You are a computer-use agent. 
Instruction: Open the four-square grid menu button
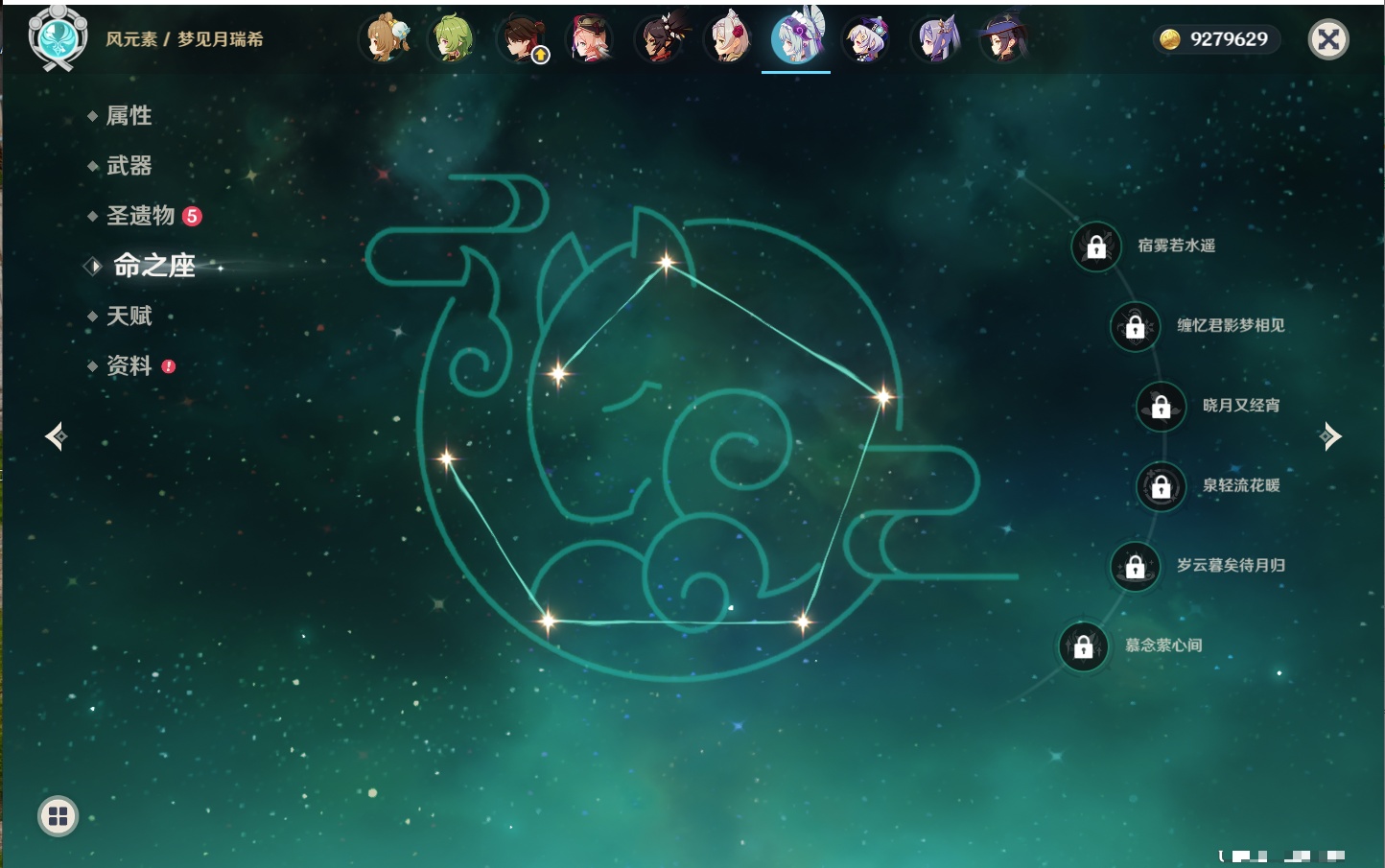(58, 816)
